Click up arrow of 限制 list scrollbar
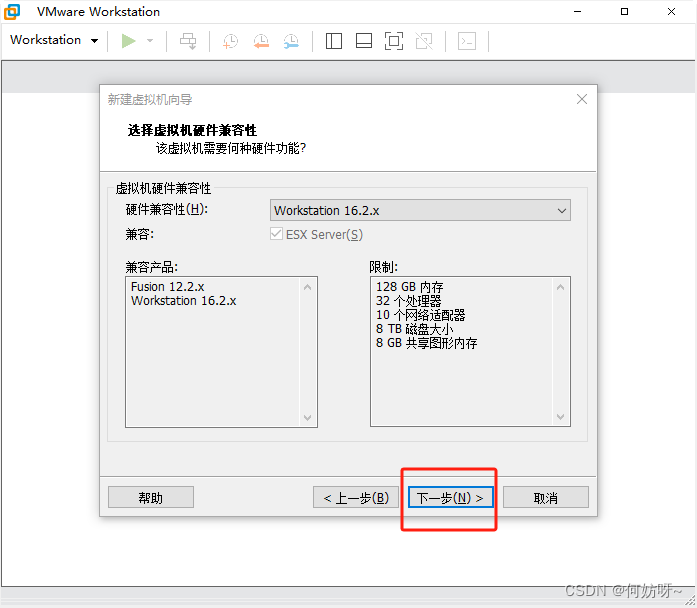 point(561,288)
